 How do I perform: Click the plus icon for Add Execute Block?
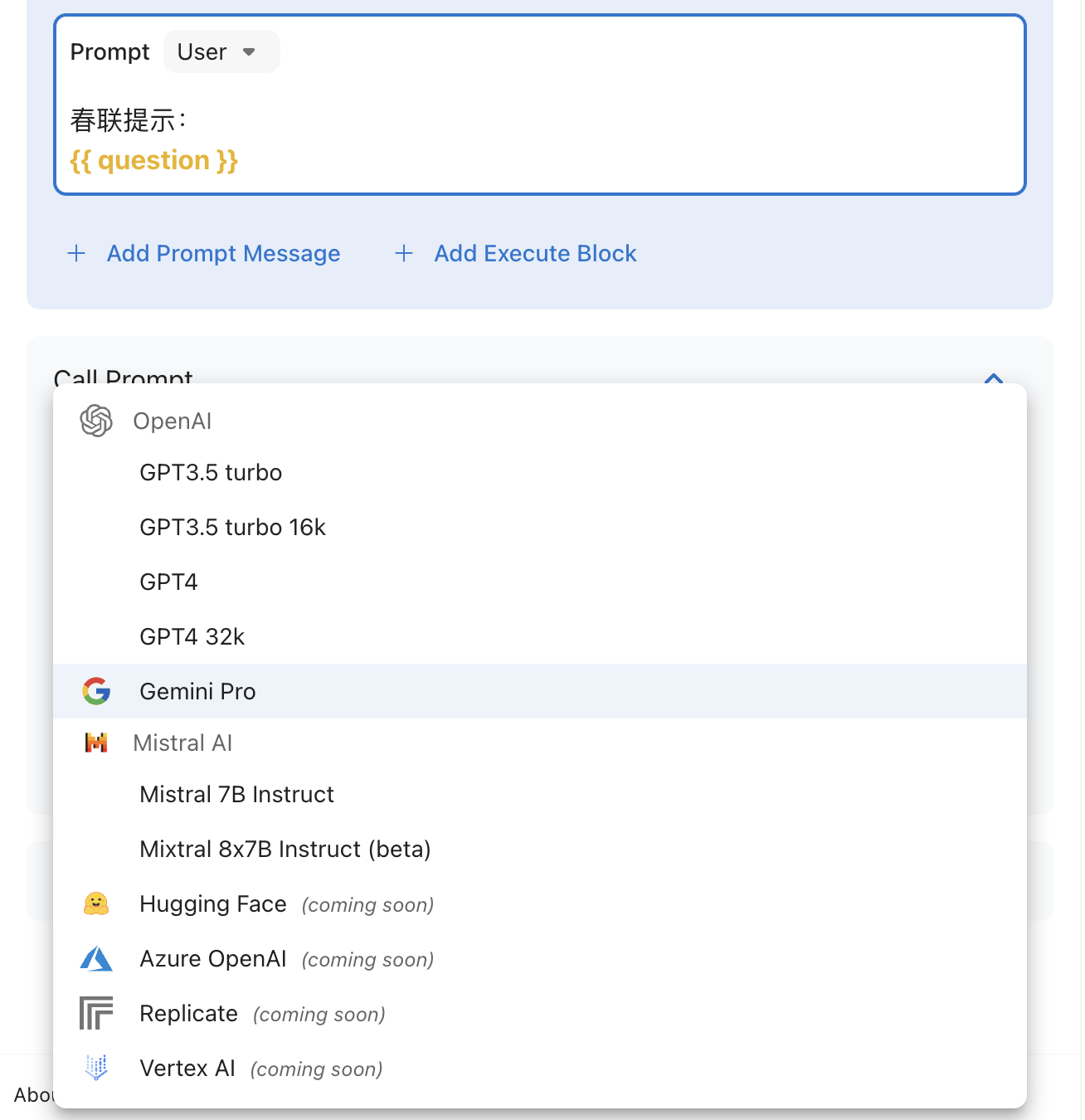(x=404, y=253)
